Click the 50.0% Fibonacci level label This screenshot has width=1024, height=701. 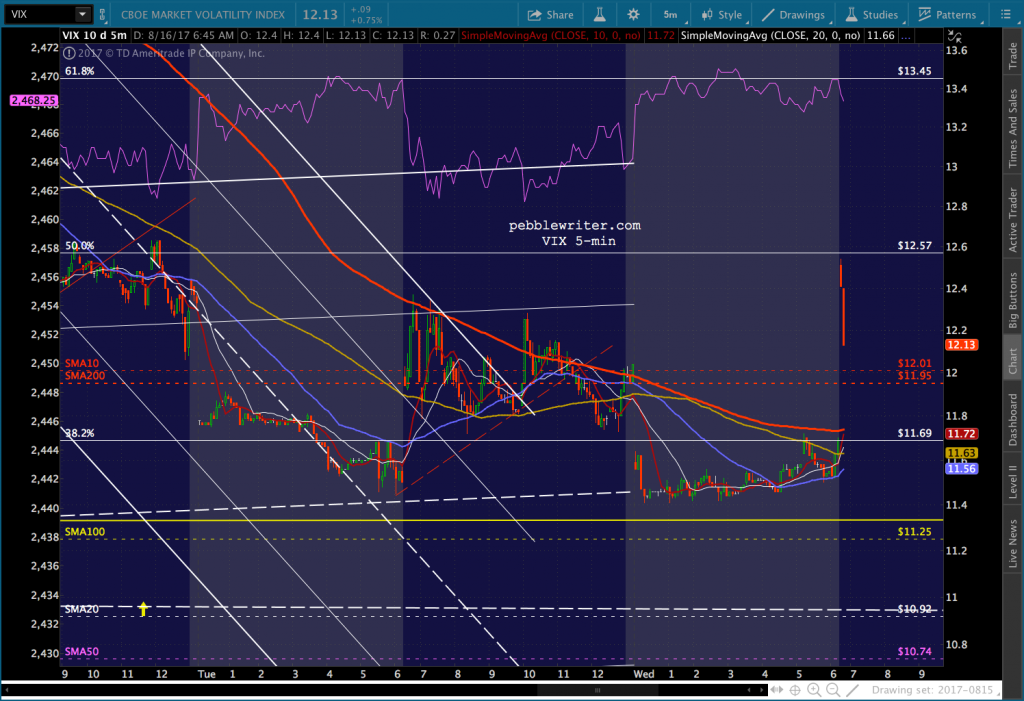80,246
